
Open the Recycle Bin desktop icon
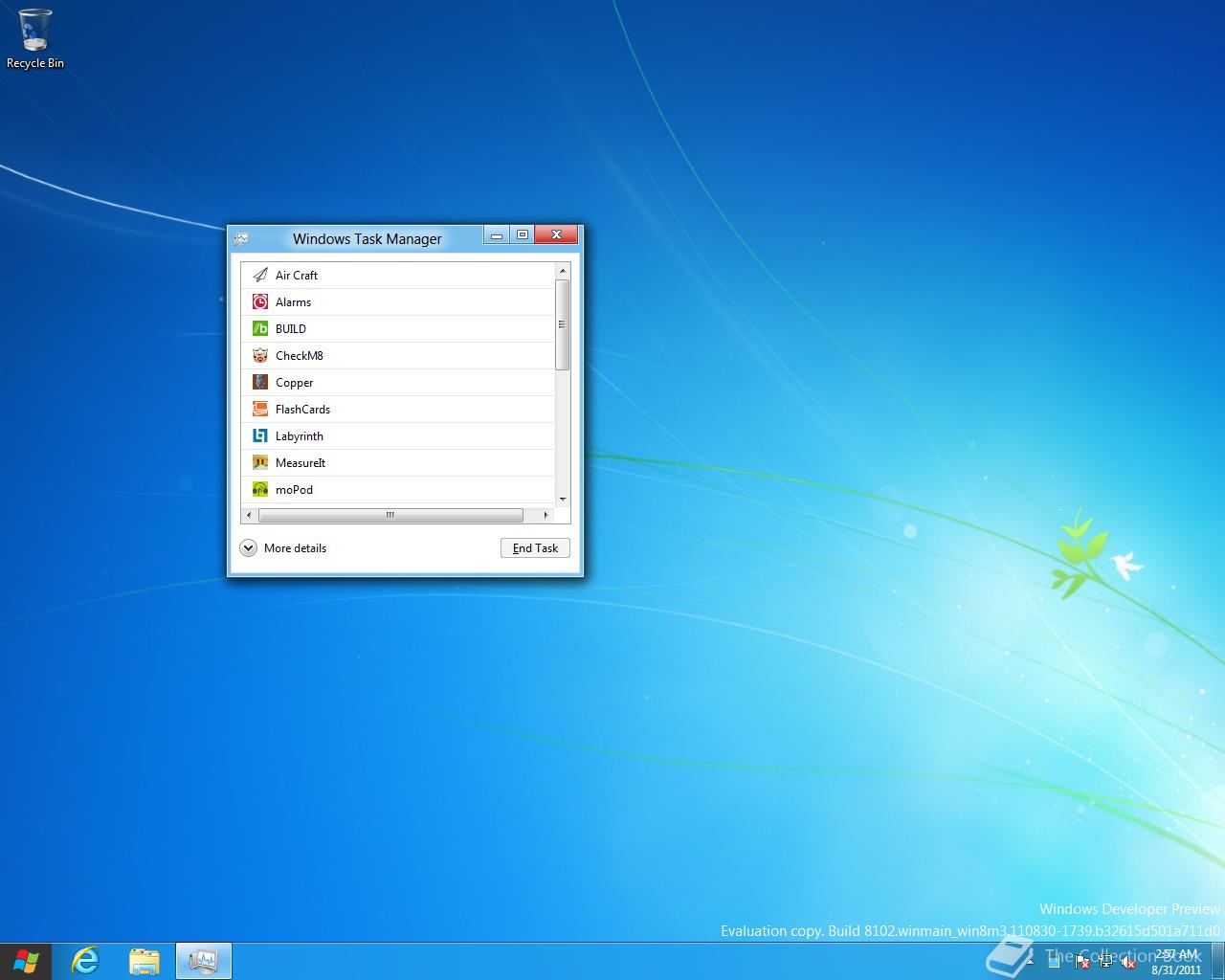click(35, 39)
